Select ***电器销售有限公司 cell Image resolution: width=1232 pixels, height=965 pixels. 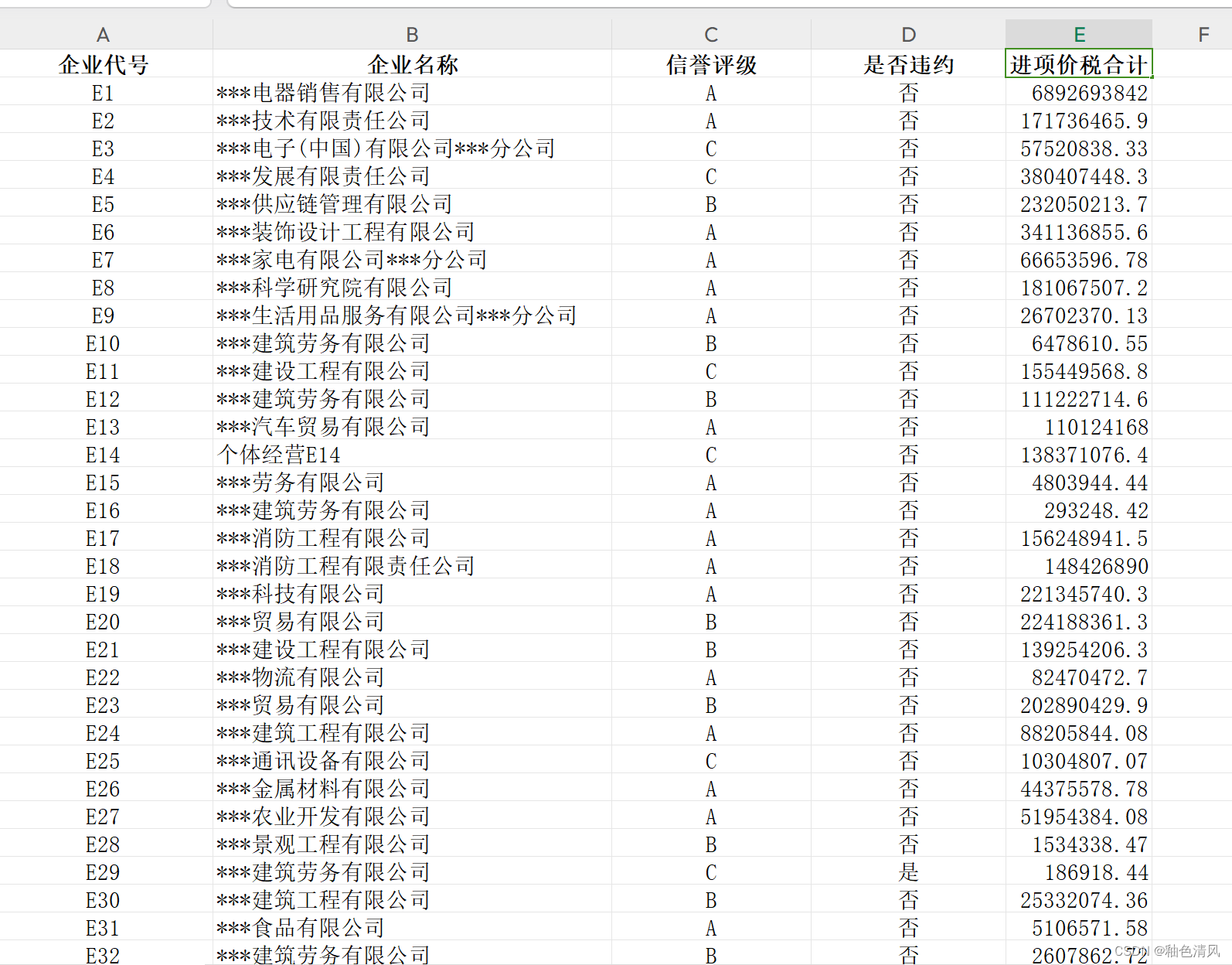pos(412,93)
